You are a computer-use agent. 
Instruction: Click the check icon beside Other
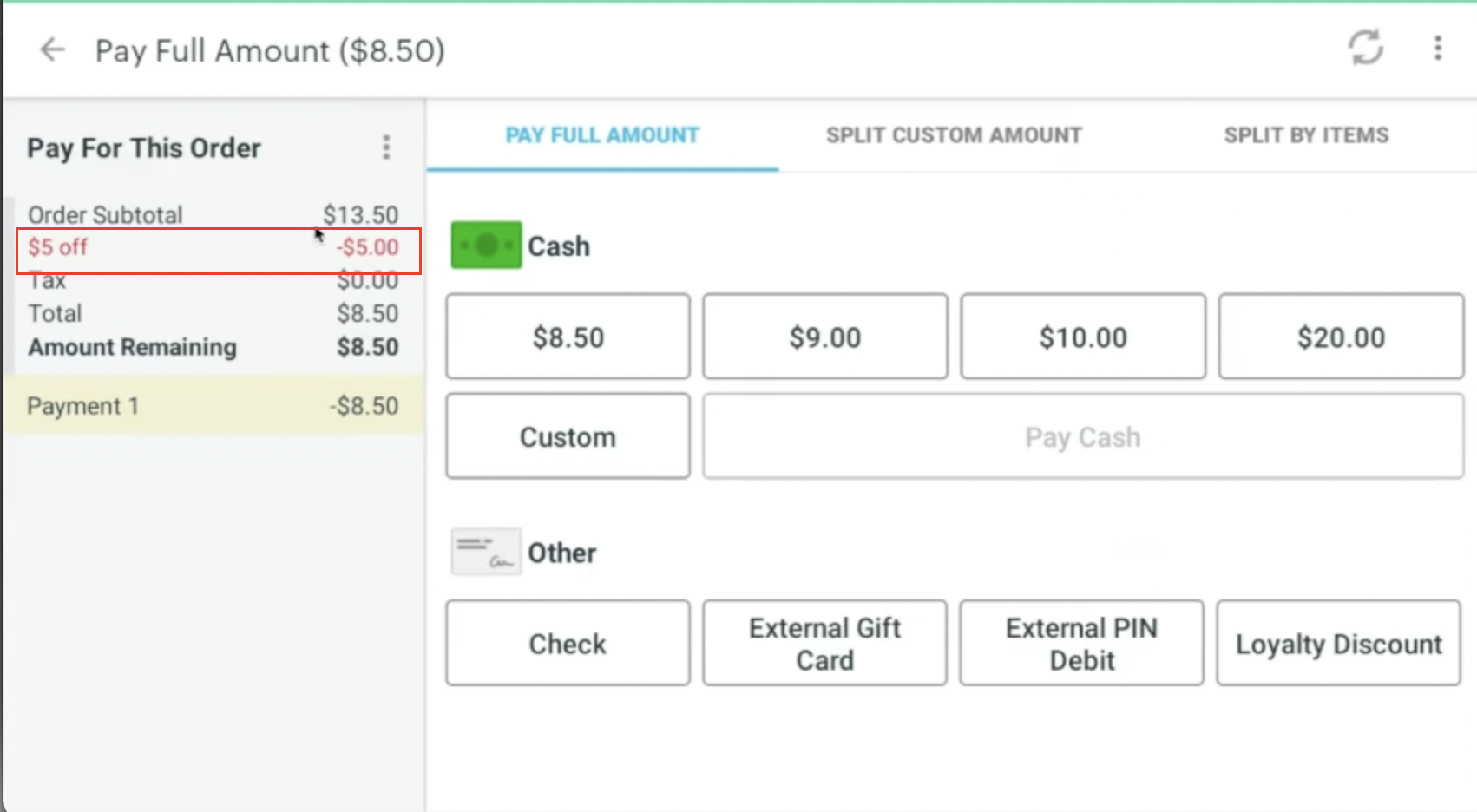(x=486, y=552)
